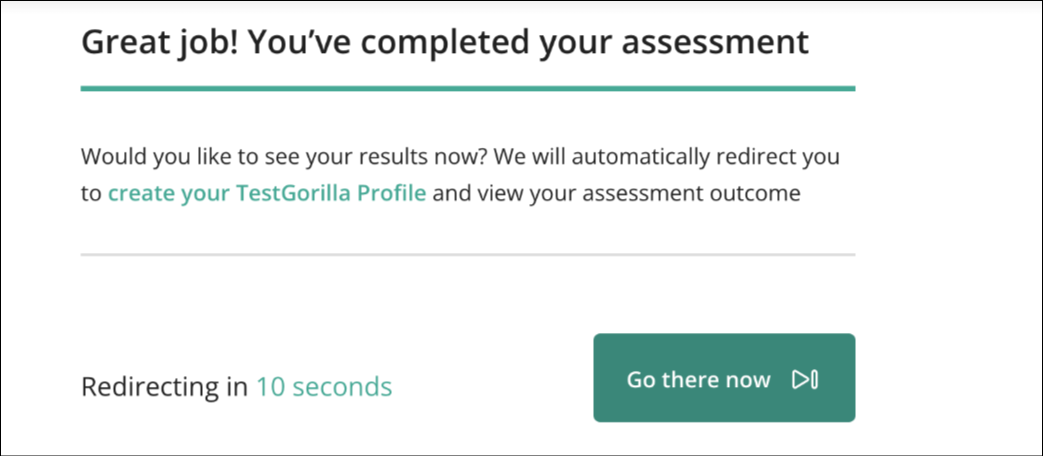
Task: Click the words create your in link
Action: point(170,193)
